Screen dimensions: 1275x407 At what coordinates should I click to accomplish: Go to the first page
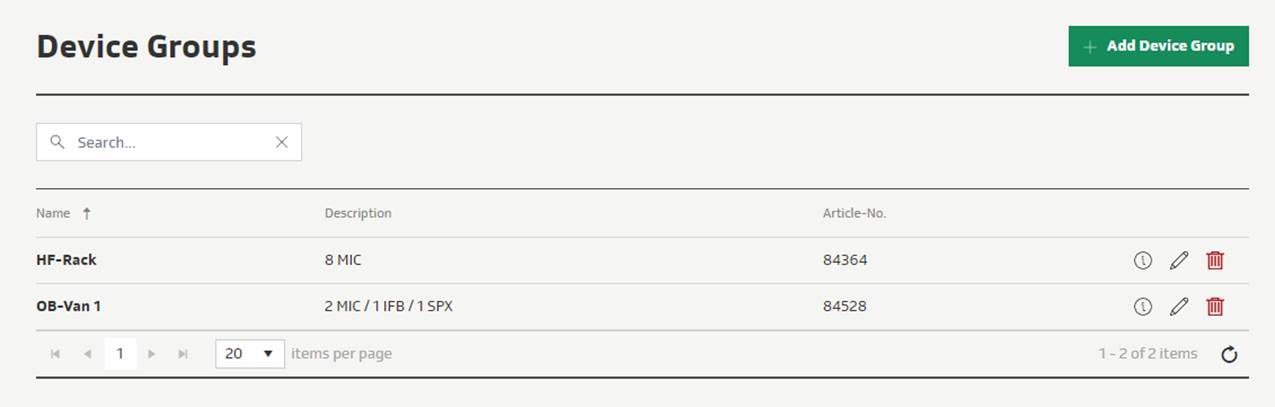55,354
